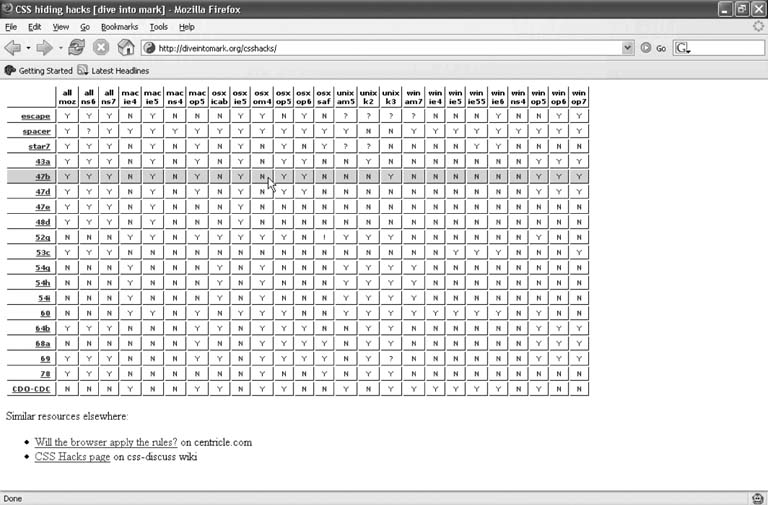Click the Go button icon beside the address bar

coord(646,48)
